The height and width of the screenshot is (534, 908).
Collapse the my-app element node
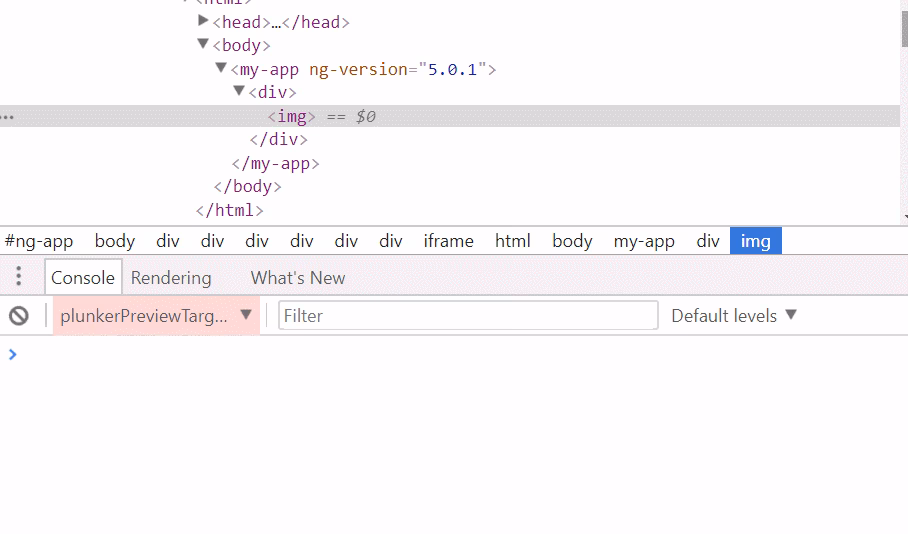click(x=221, y=68)
